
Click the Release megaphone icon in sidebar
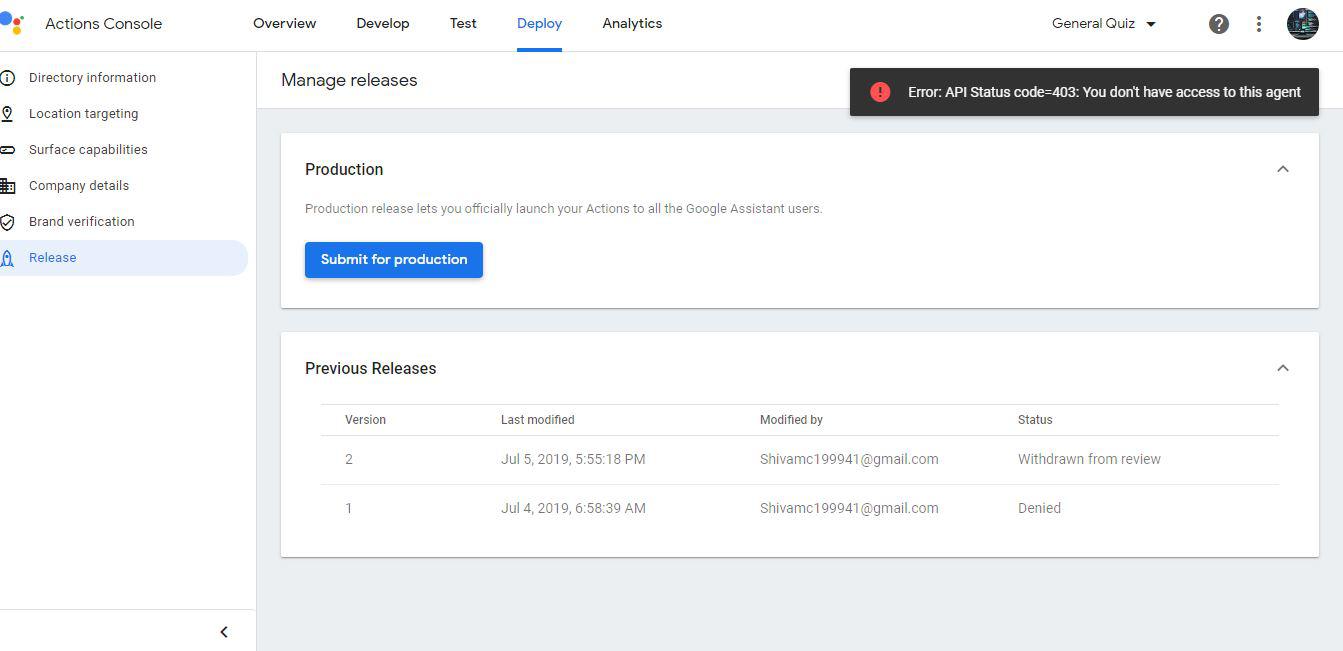(11, 257)
